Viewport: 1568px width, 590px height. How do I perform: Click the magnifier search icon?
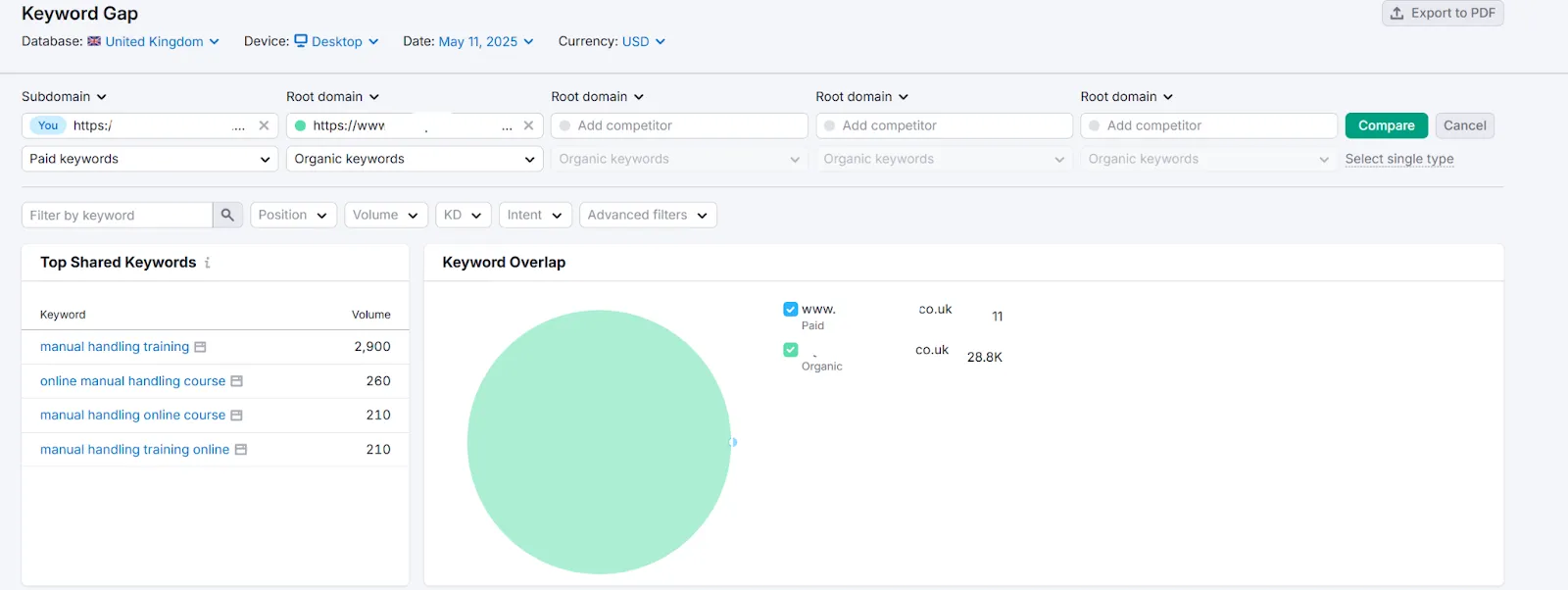tap(227, 215)
